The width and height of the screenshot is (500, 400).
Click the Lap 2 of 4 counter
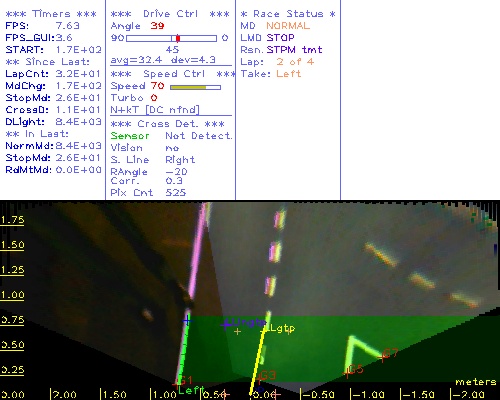295,62
